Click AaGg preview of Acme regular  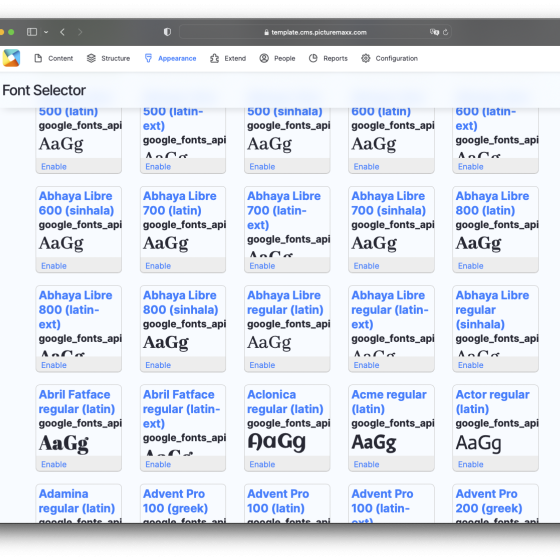[x=374, y=443]
